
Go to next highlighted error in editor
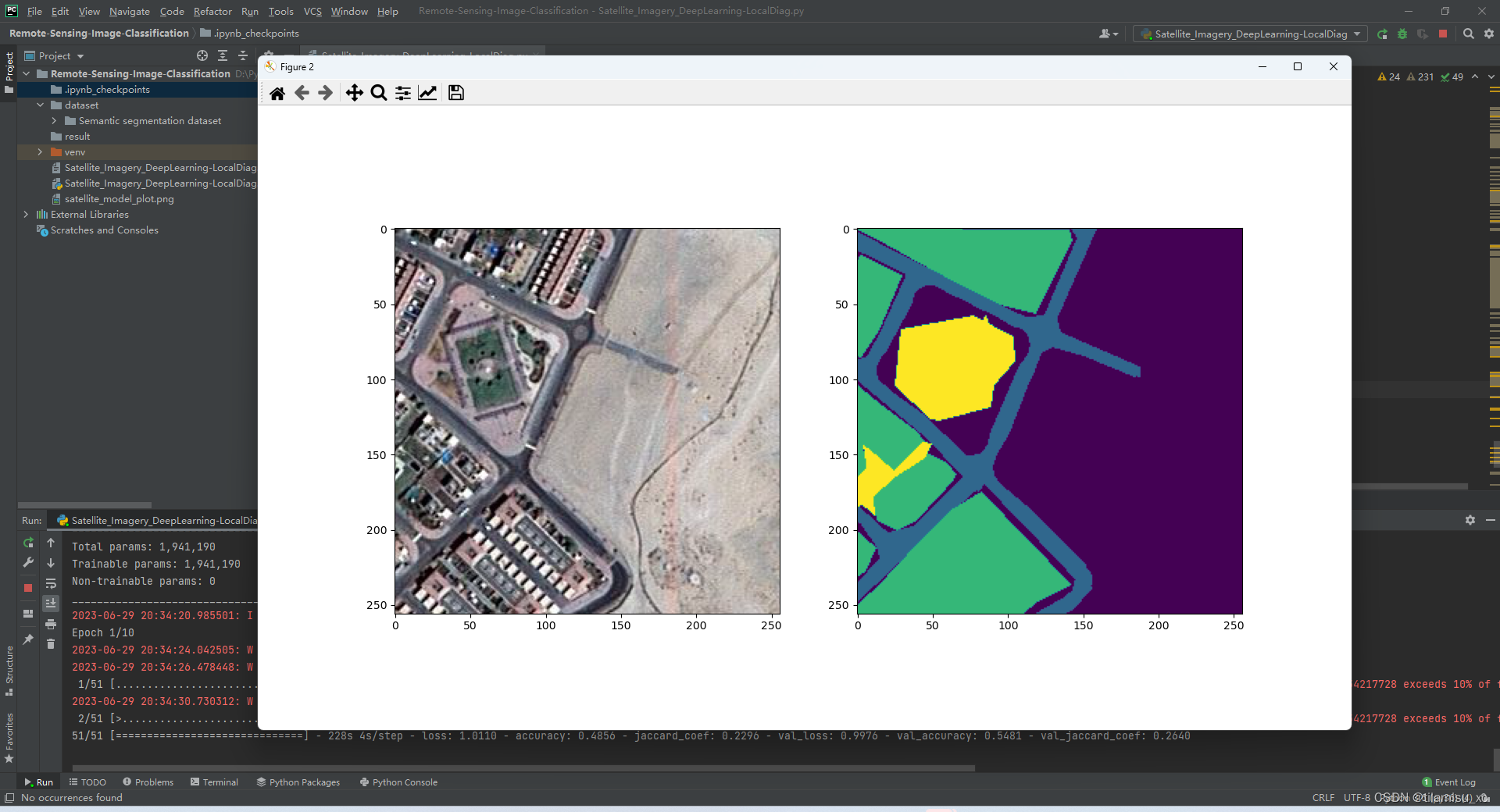[x=1491, y=77]
